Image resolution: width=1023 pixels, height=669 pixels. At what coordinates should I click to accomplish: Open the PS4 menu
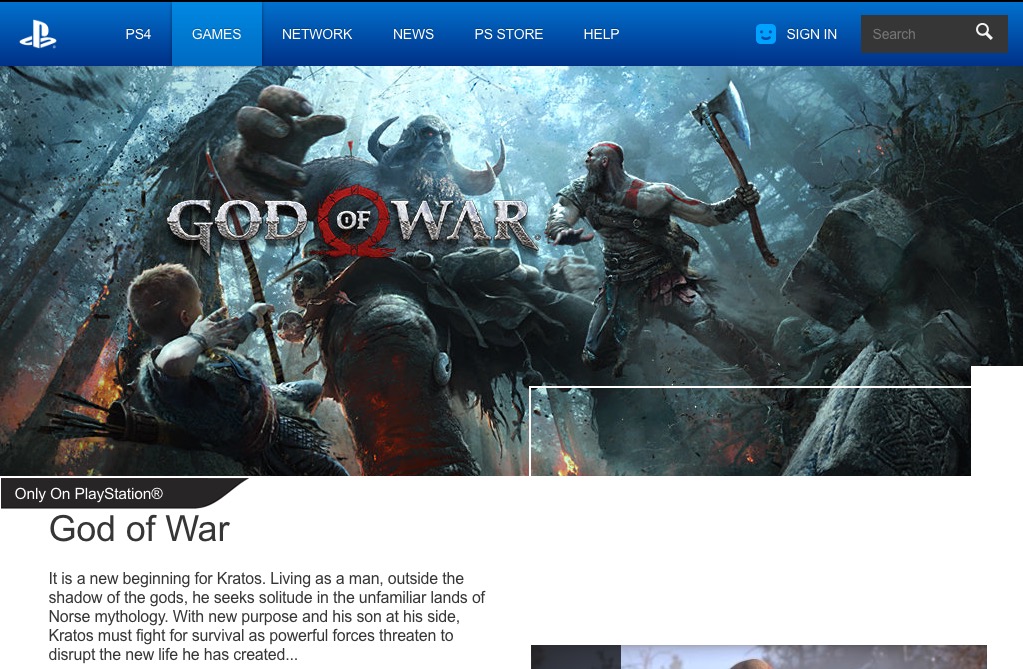138,34
